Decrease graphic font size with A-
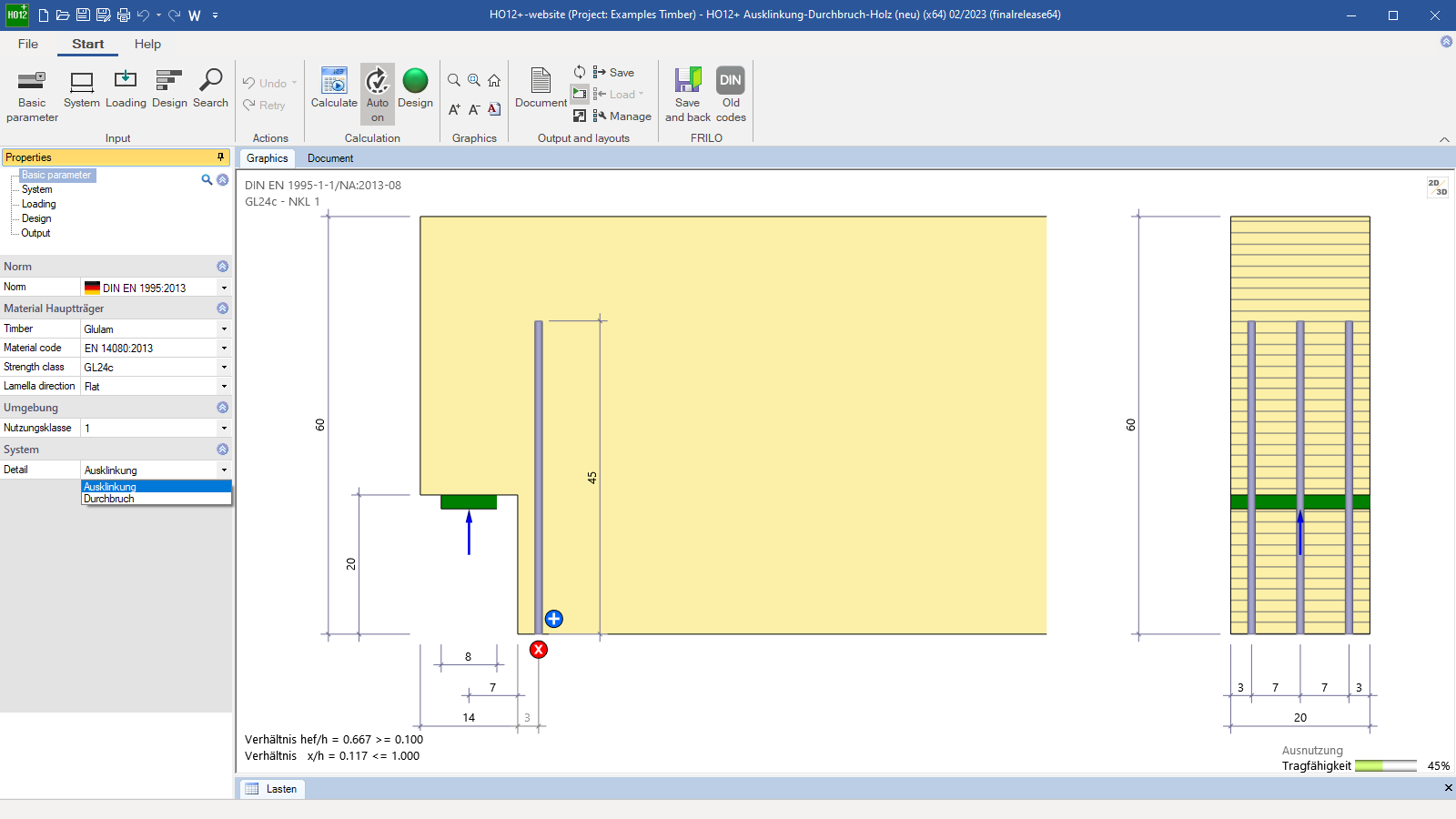Screen dimensions: 1456x819 coord(474,109)
